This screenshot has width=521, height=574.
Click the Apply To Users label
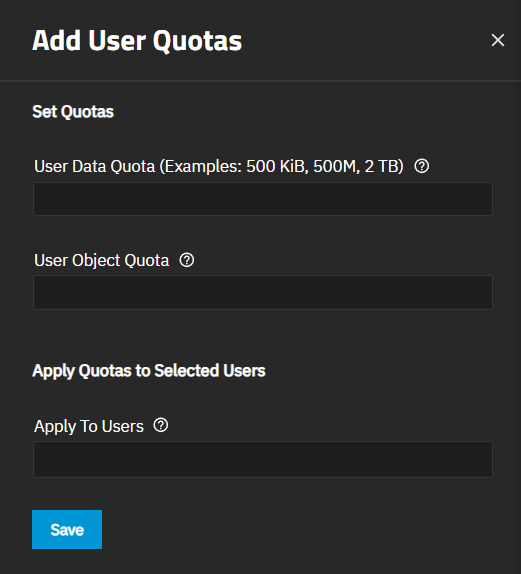[89, 426]
